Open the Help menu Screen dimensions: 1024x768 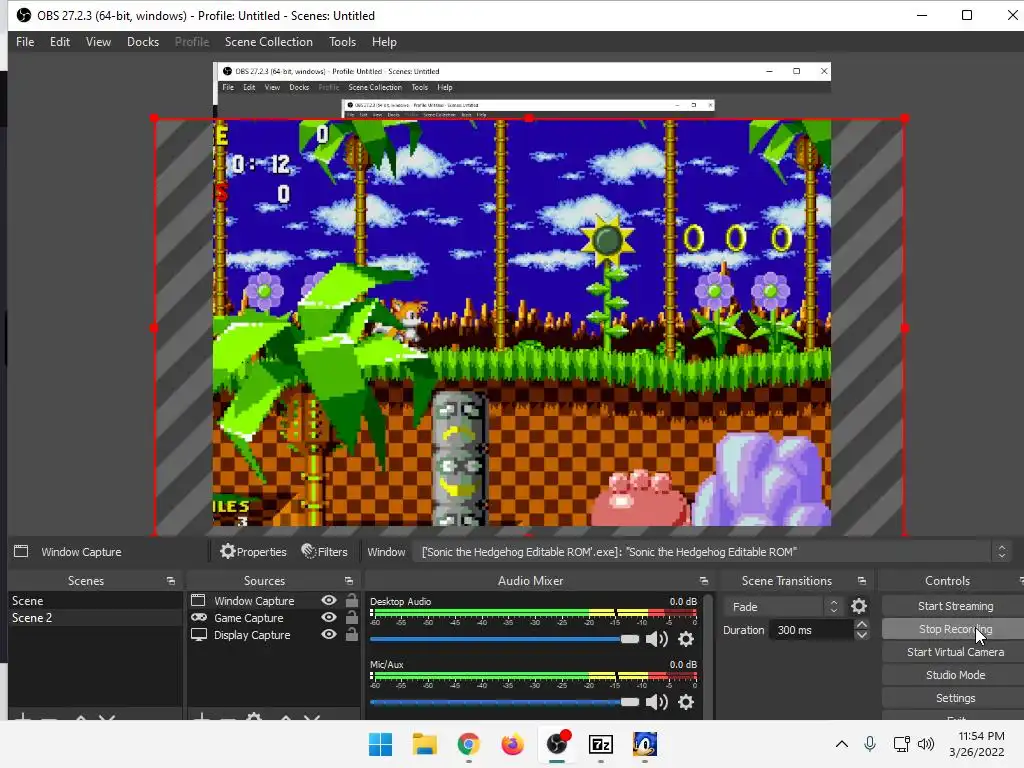pyautogui.click(x=384, y=42)
